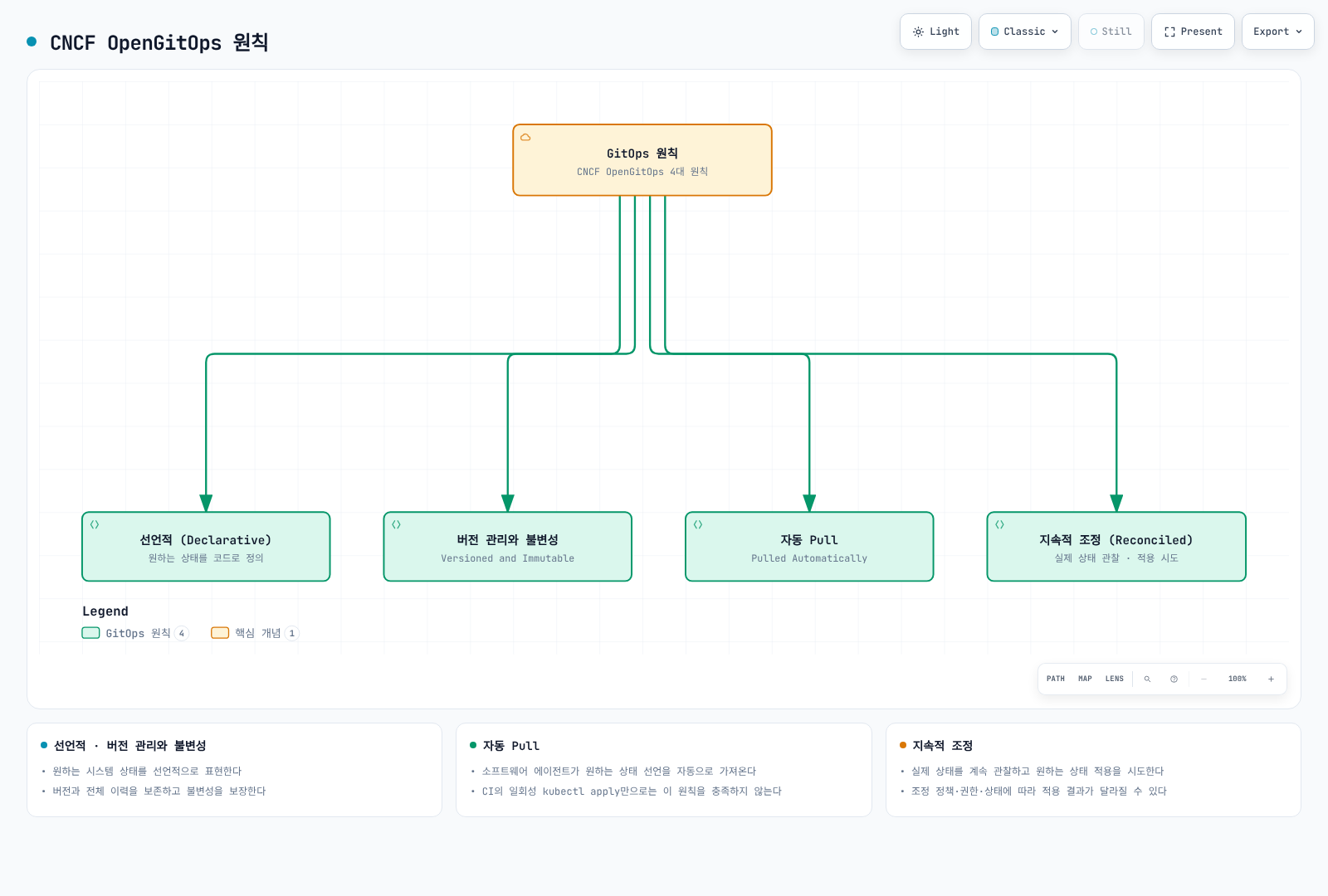This screenshot has height=896, width=1328.
Task: Click the 지속적 조정 card heading
Action: point(943,746)
